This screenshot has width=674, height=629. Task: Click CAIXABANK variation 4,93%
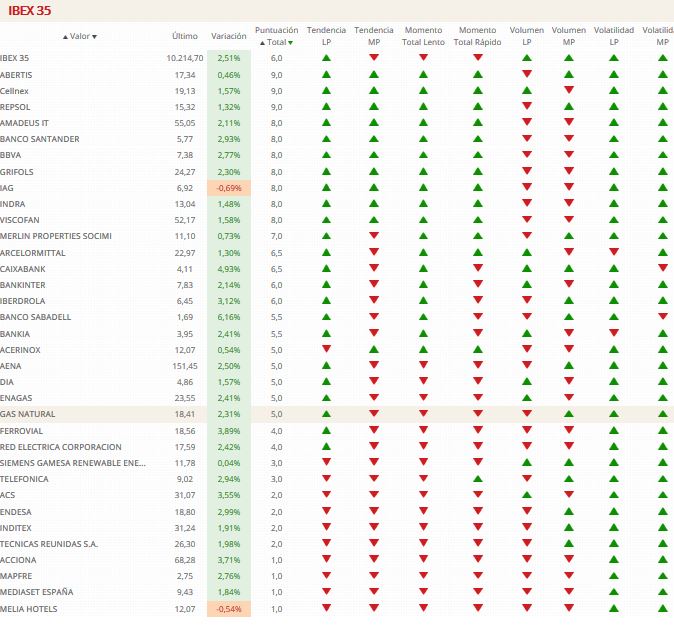(x=229, y=269)
